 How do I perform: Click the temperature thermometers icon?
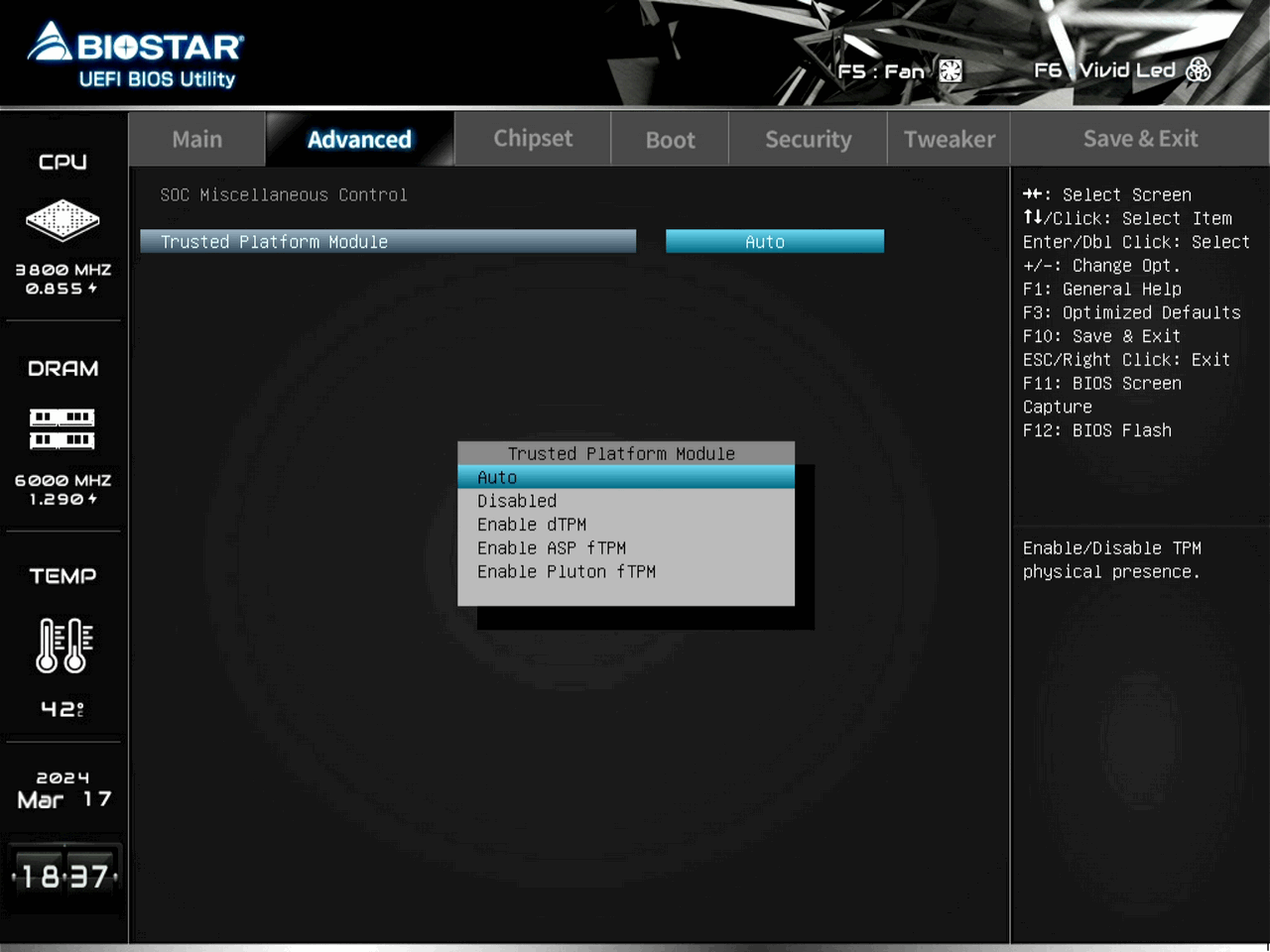tap(63, 646)
